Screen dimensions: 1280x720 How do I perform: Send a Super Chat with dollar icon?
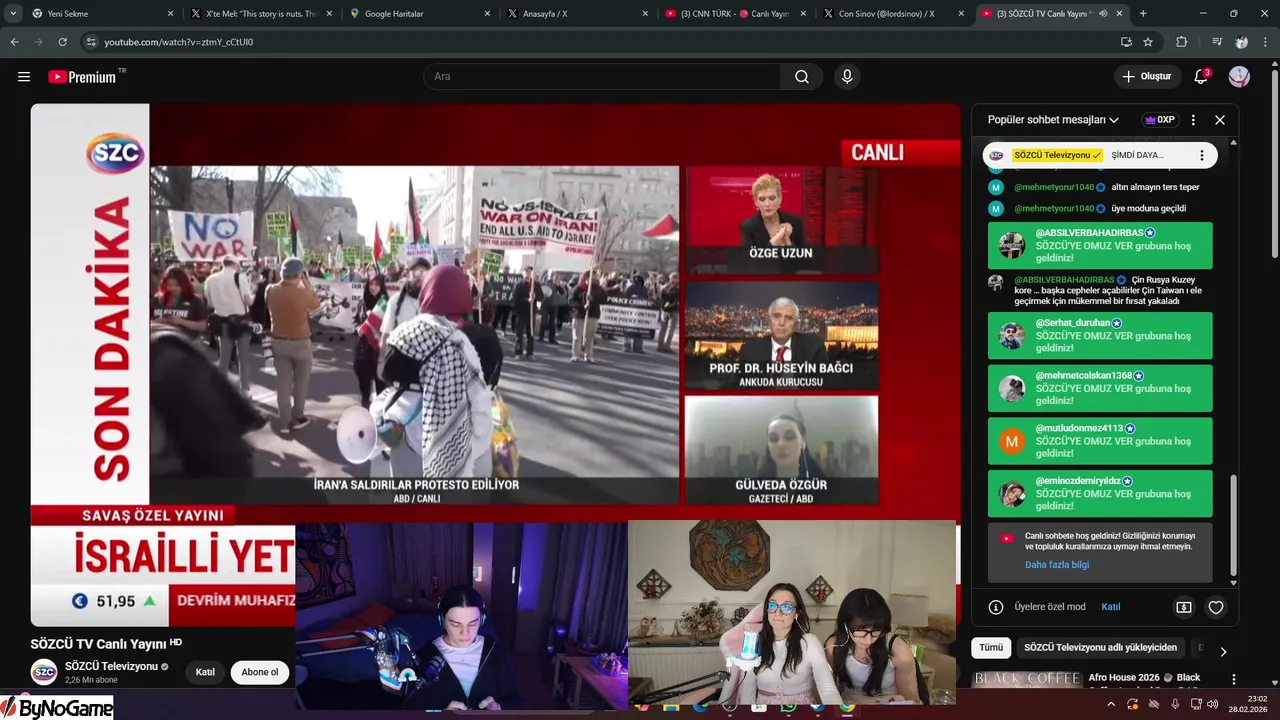[x=1184, y=607]
